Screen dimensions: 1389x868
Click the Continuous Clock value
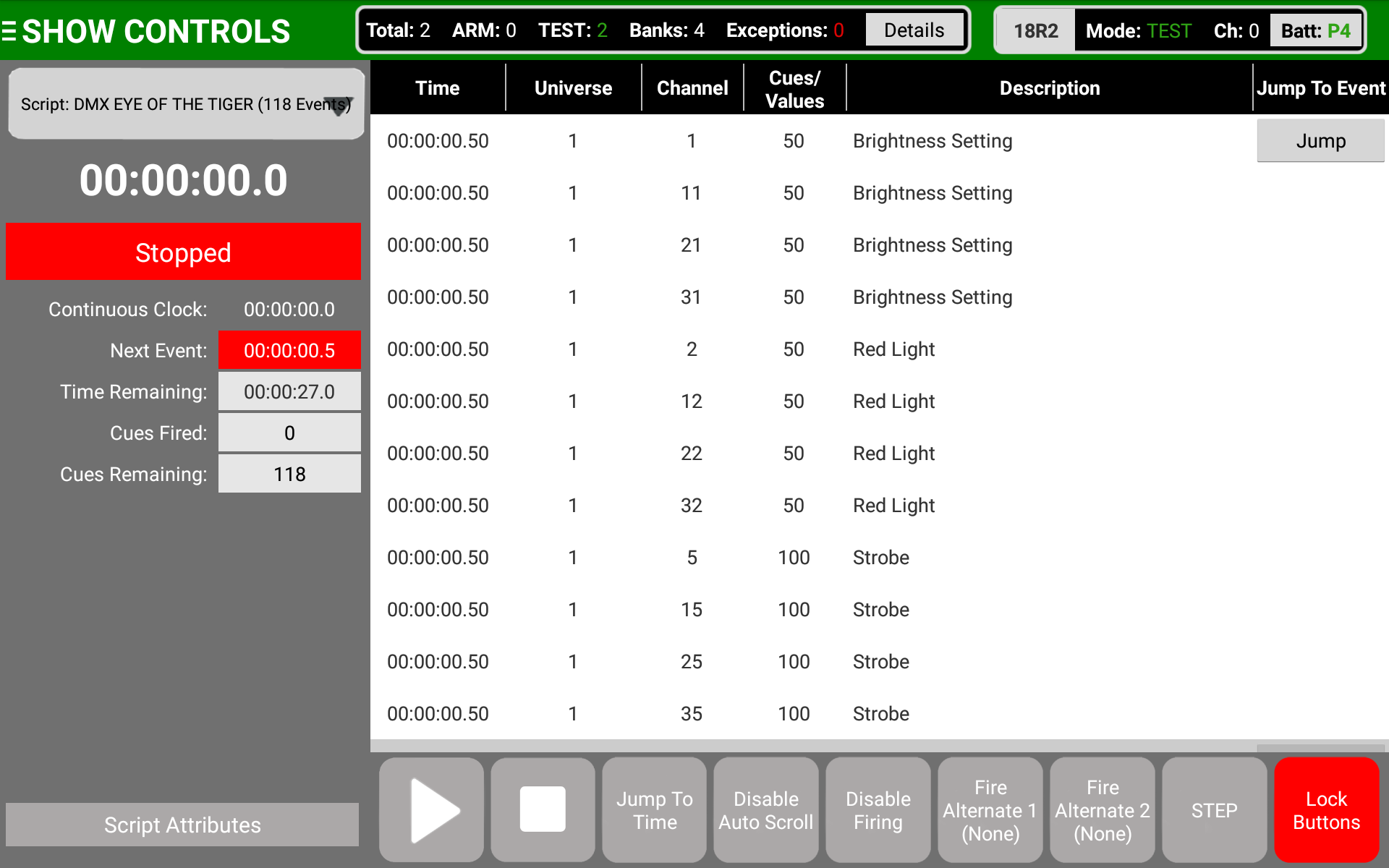click(x=289, y=310)
